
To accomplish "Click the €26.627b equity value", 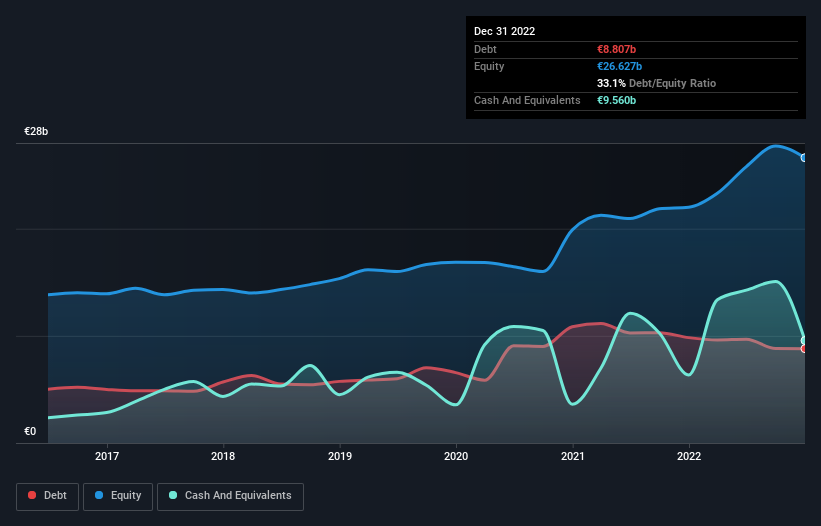I will point(620,66).
